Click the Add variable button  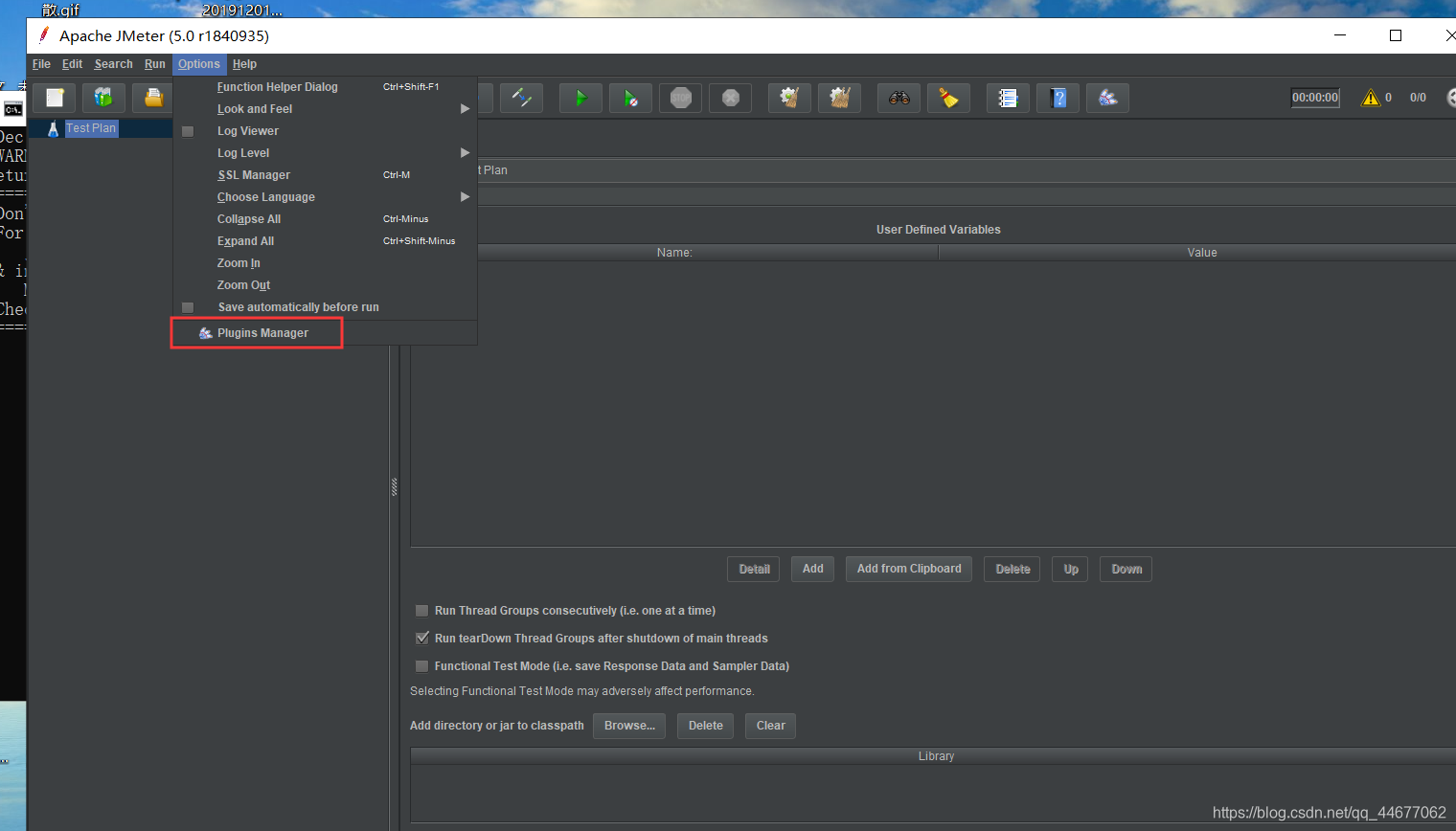812,569
